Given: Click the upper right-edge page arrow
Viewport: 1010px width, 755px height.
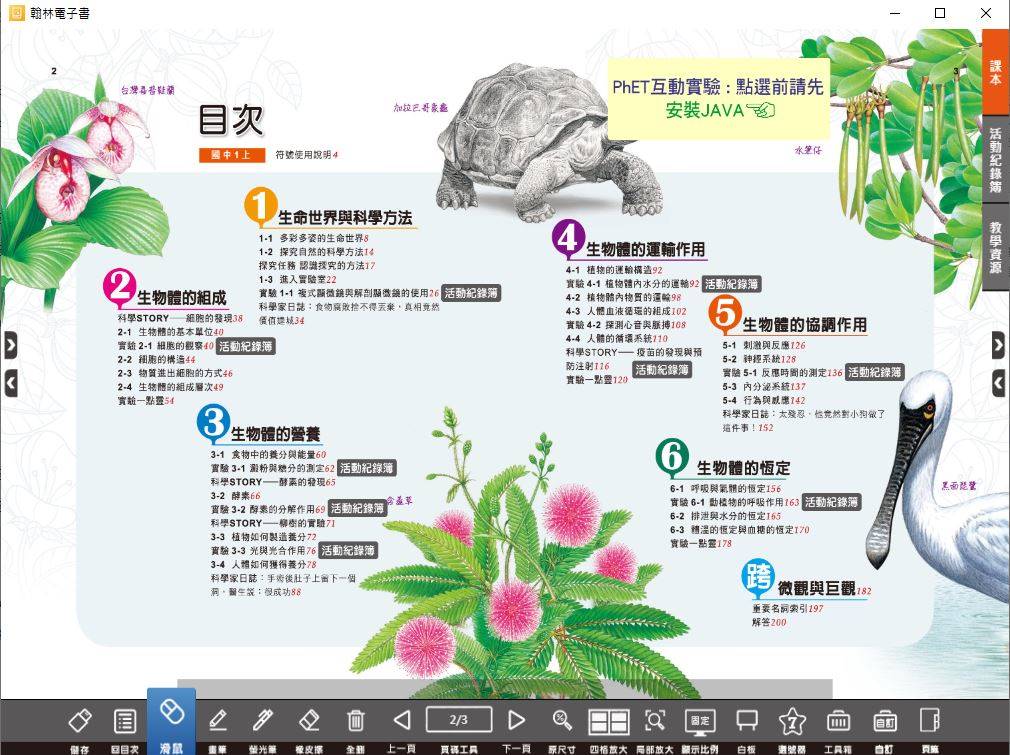Looking at the screenshot, I should (x=998, y=346).
